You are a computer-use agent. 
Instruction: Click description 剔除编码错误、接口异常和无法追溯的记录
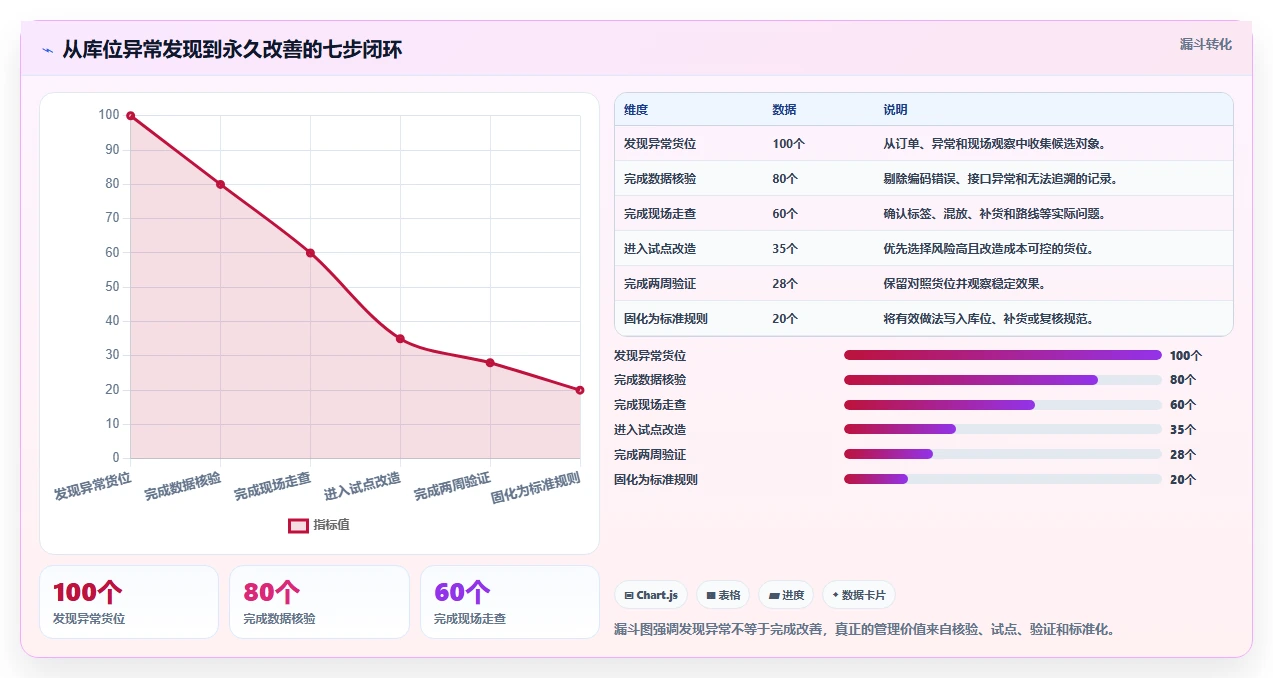coord(1000,179)
